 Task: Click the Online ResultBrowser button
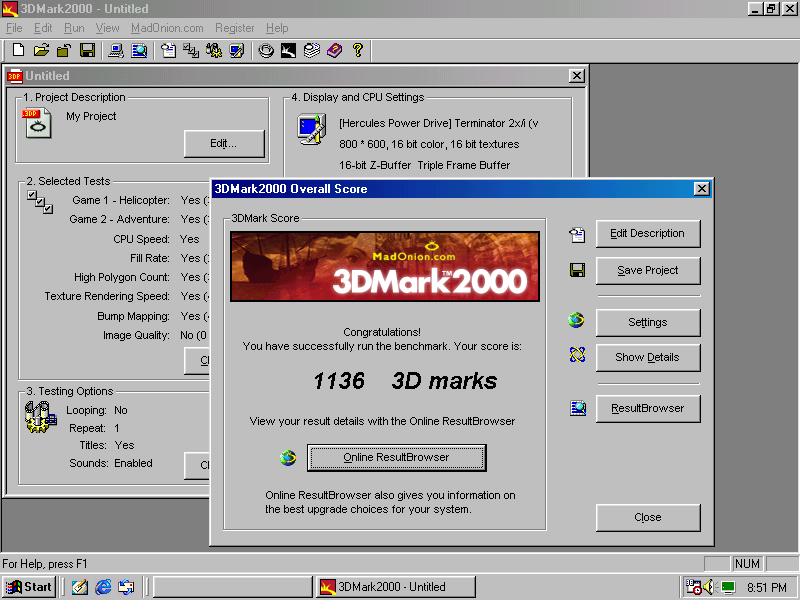(396, 458)
